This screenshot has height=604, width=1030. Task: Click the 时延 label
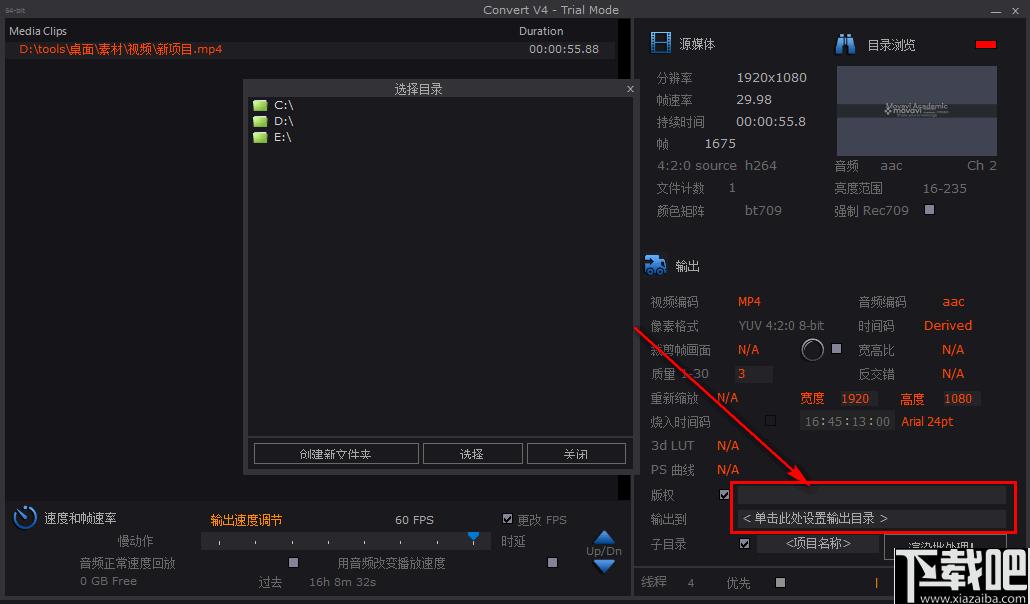(x=513, y=541)
